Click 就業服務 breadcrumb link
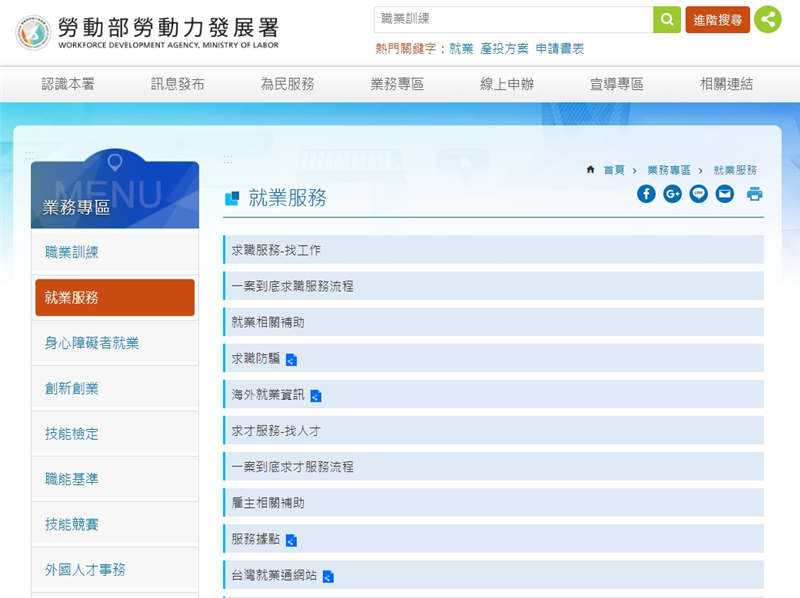The width and height of the screenshot is (800, 598). [x=735, y=170]
